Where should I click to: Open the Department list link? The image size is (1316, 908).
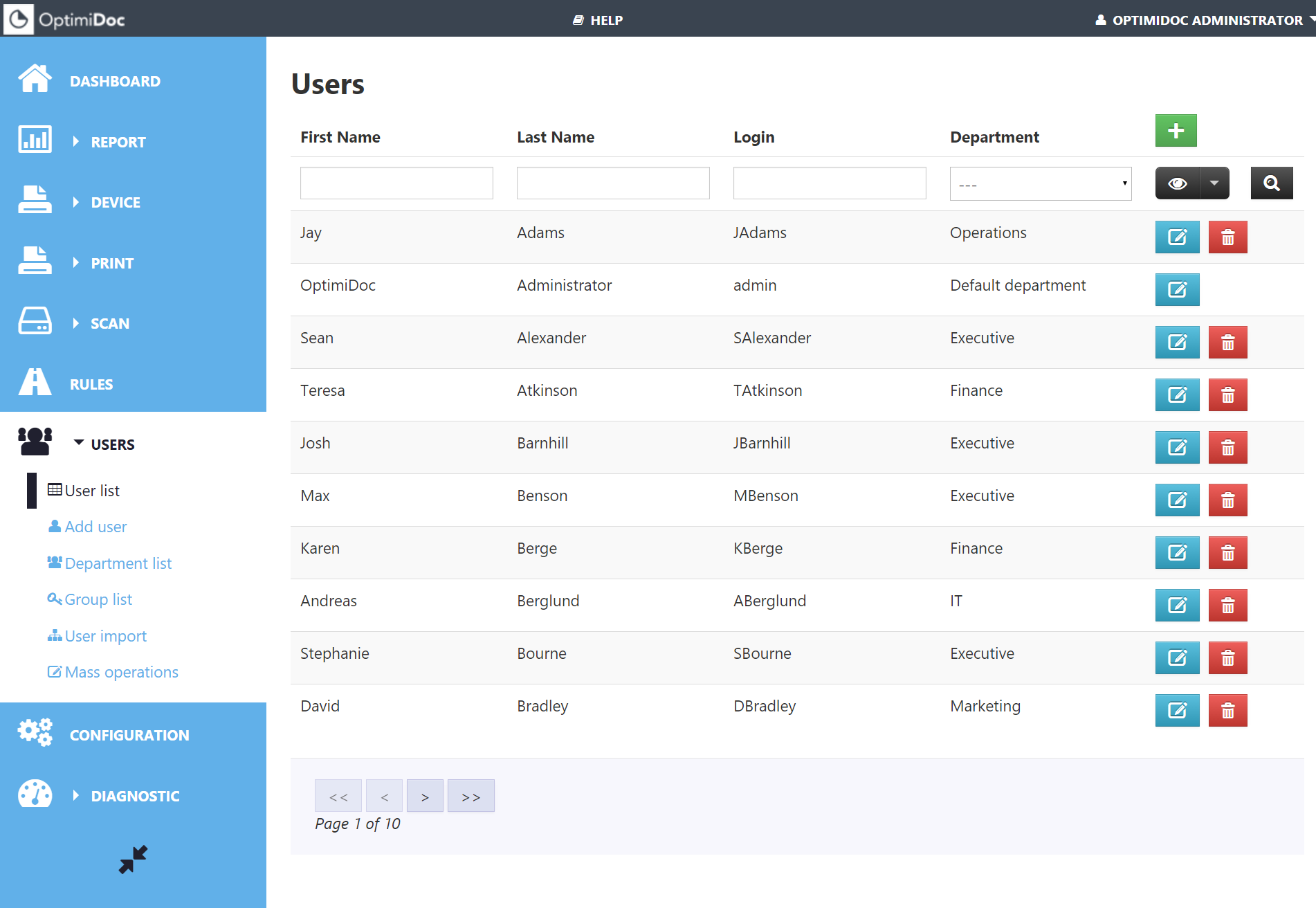[x=118, y=563]
